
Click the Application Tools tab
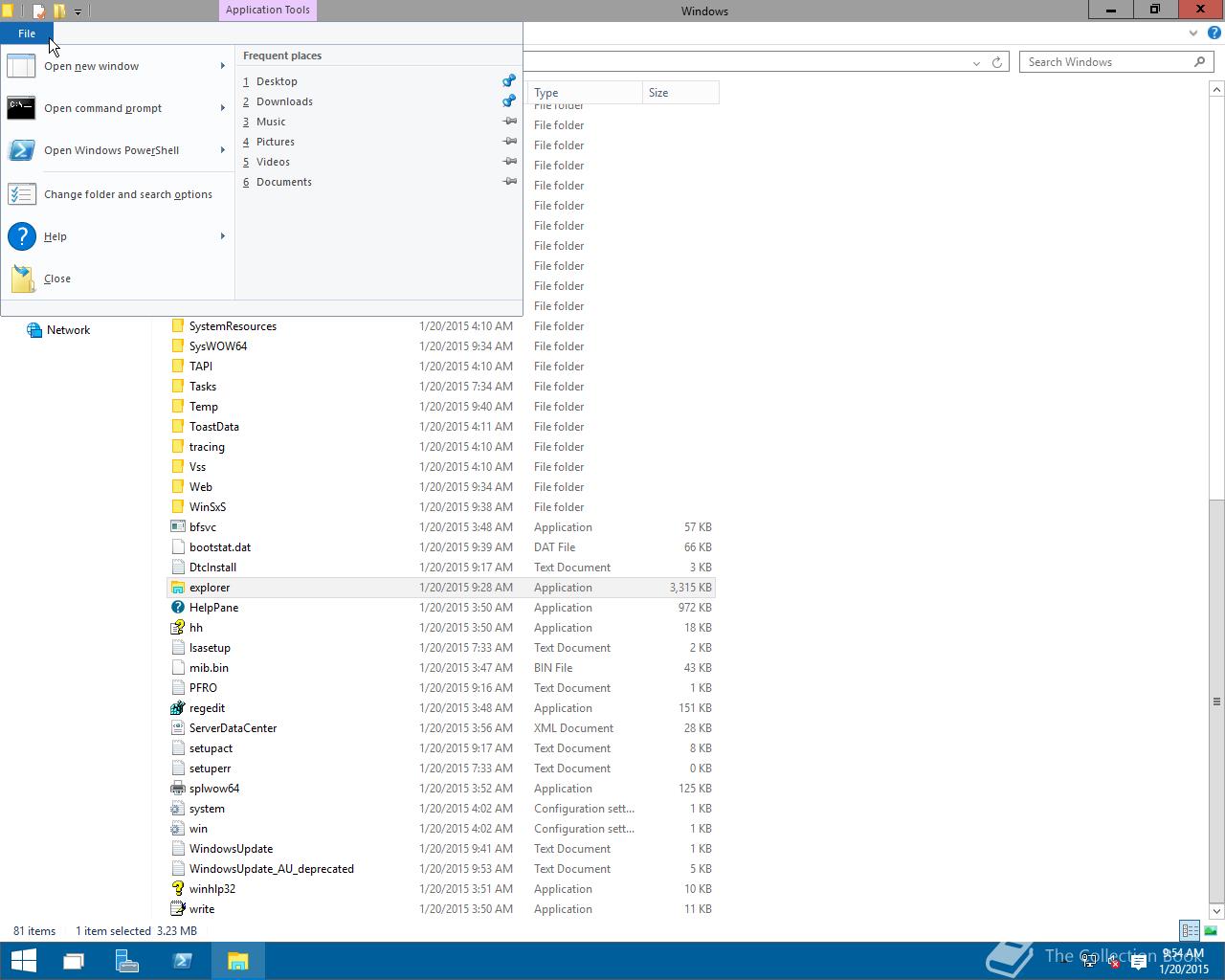point(268,11)
